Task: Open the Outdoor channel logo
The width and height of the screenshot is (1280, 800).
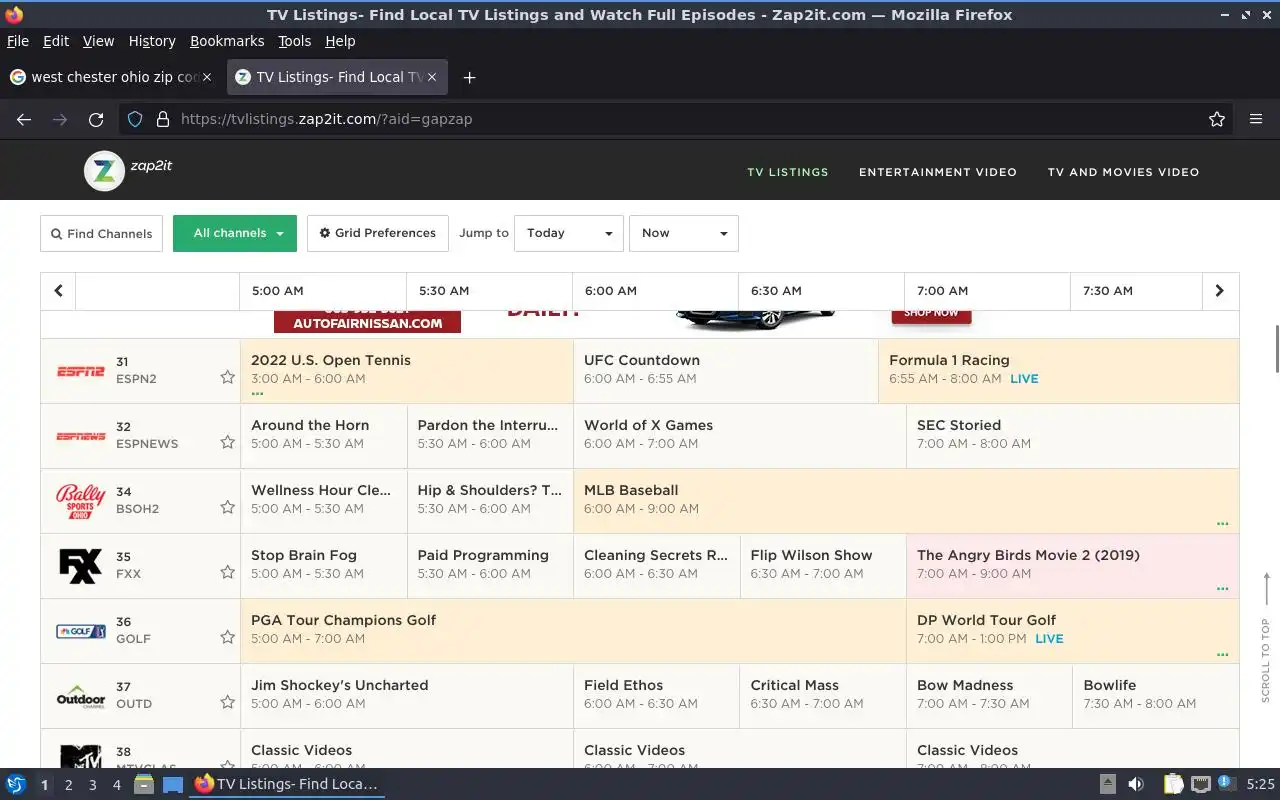Action: tap(80, 697)
